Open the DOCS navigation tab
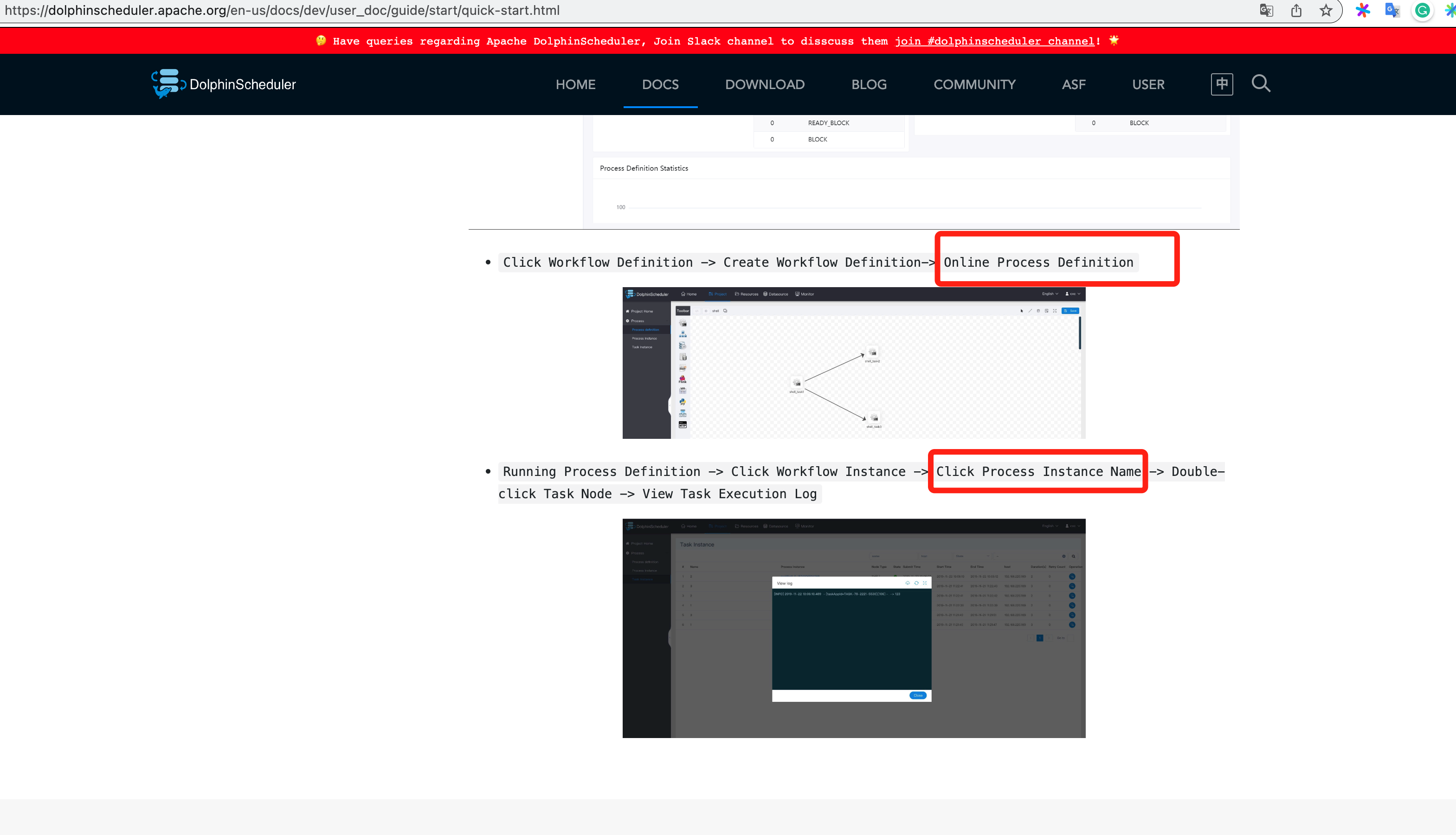Screen dimensions: 1456x835 660,84
